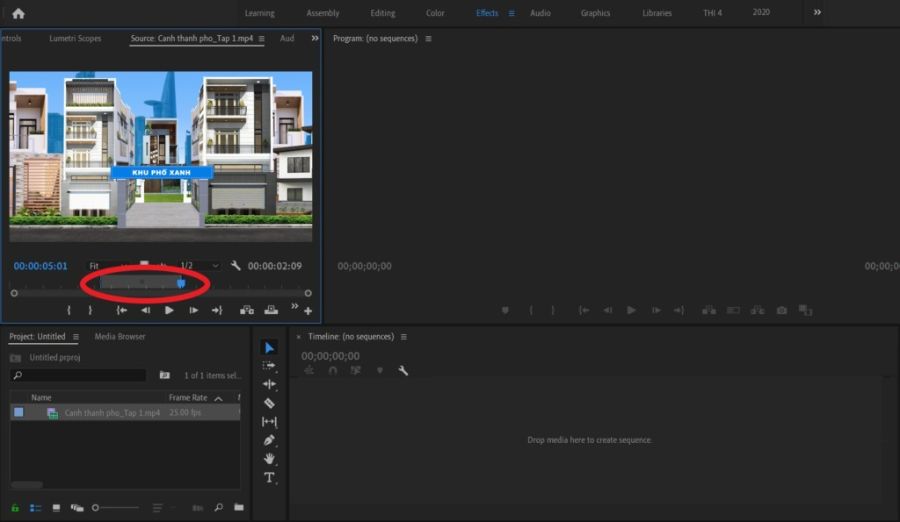Switch Project panel to Icon view

[x=56, y=508]
